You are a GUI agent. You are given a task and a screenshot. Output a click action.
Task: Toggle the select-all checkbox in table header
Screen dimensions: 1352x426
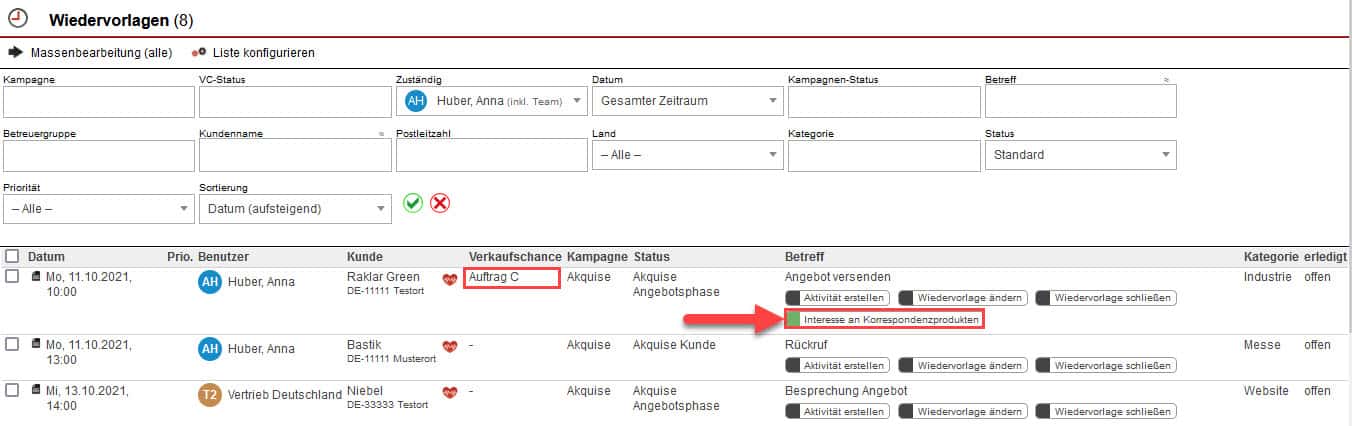[12, 256]
